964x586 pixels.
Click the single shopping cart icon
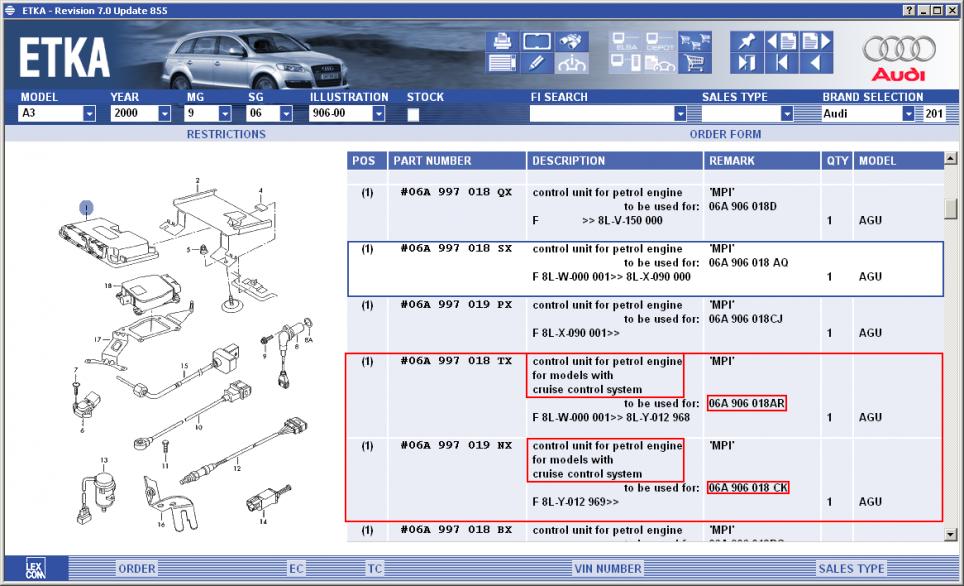pyautogui.click(x=695, y=63)
